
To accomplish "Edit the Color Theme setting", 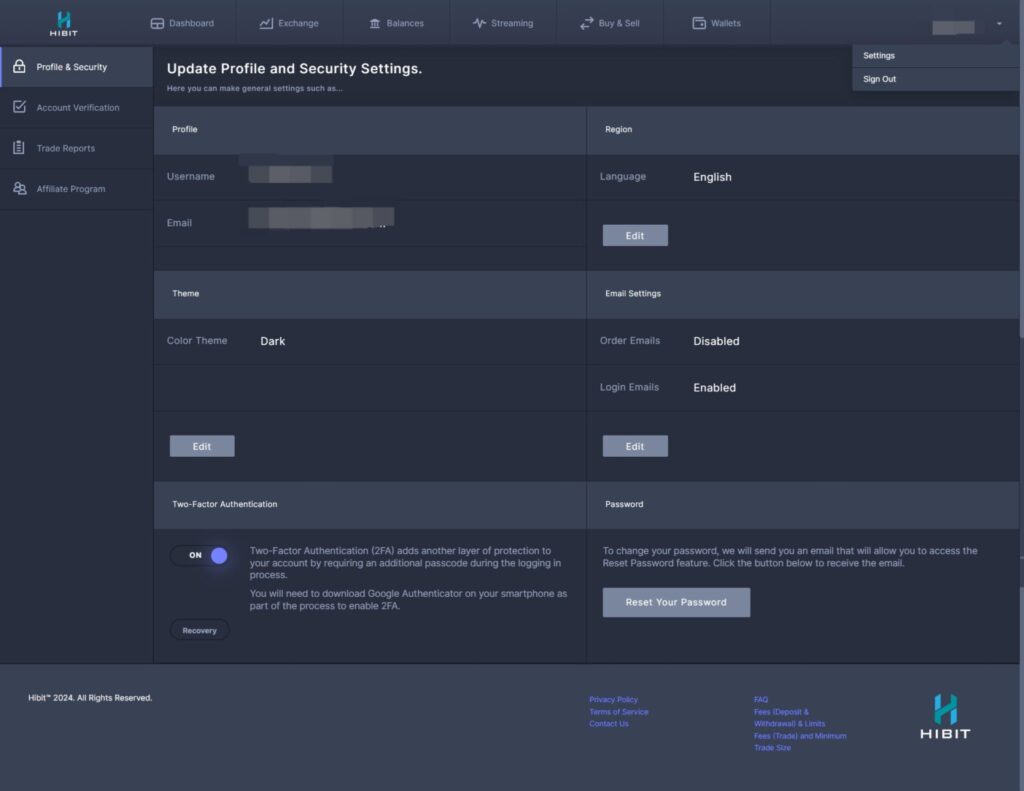I will (202, 446).
